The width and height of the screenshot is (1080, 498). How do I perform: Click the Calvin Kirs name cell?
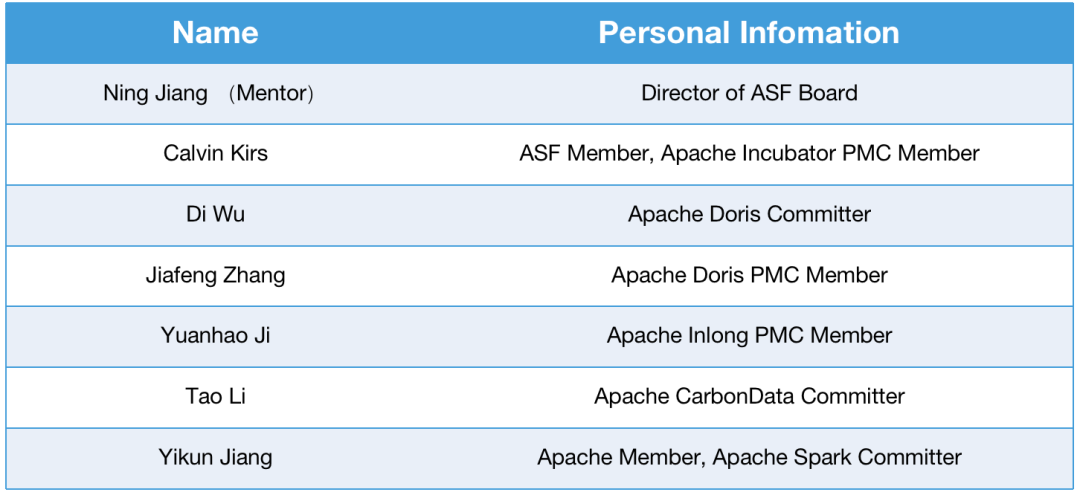point(215,154)
